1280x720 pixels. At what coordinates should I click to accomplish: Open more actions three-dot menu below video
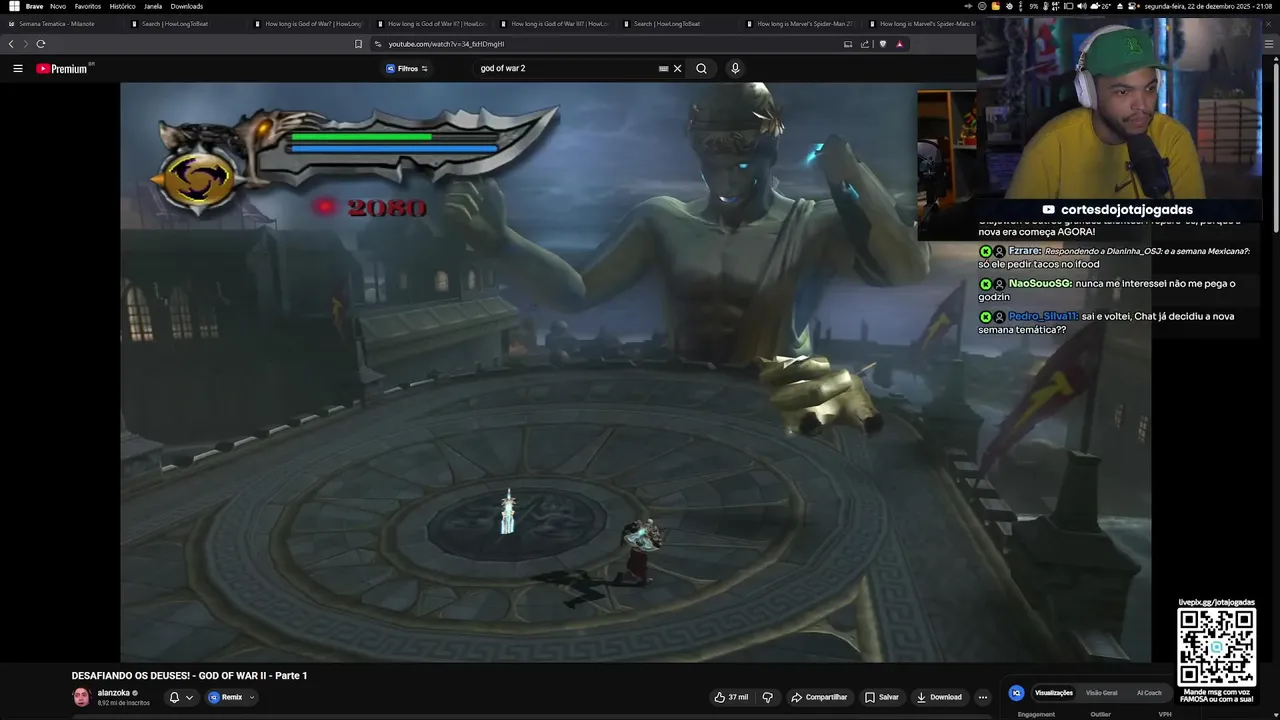[983, 697]
